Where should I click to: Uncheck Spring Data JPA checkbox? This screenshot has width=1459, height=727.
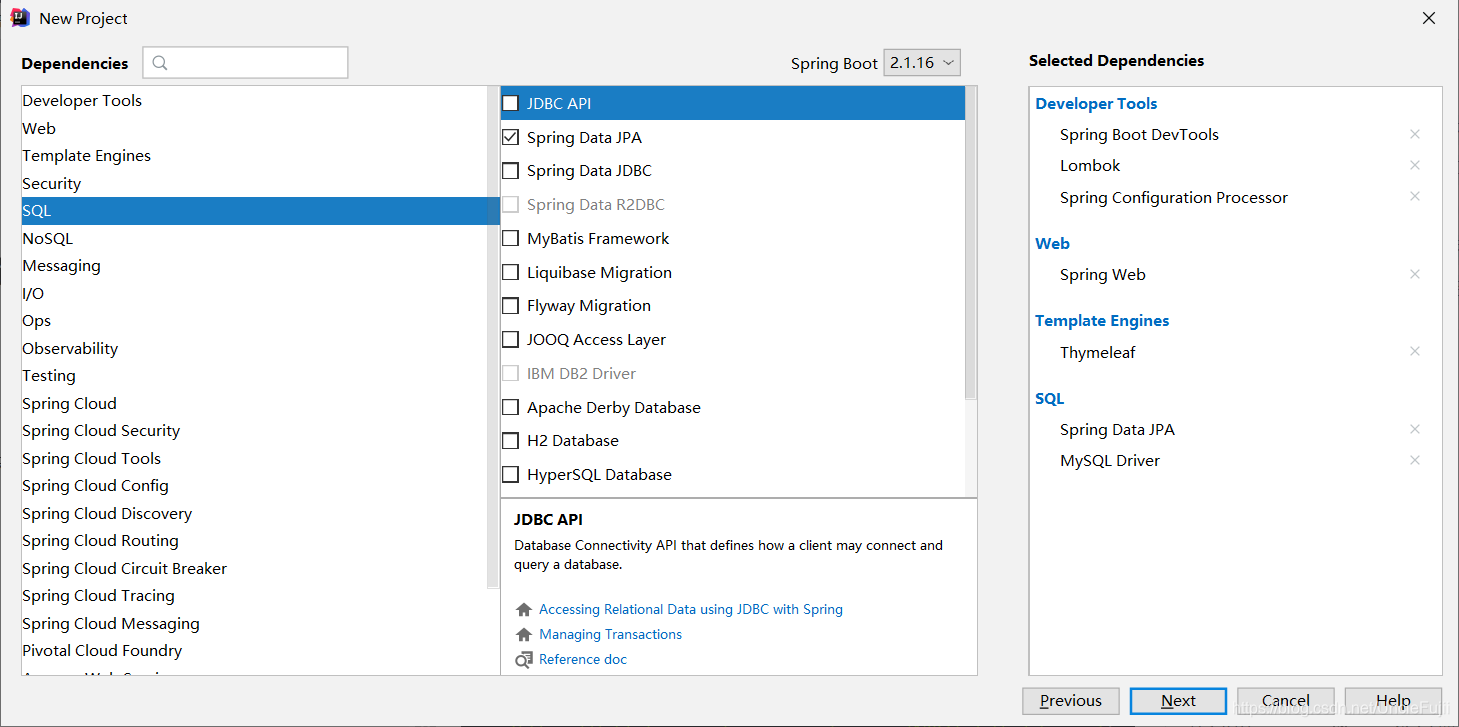click(x=510, y=137)
